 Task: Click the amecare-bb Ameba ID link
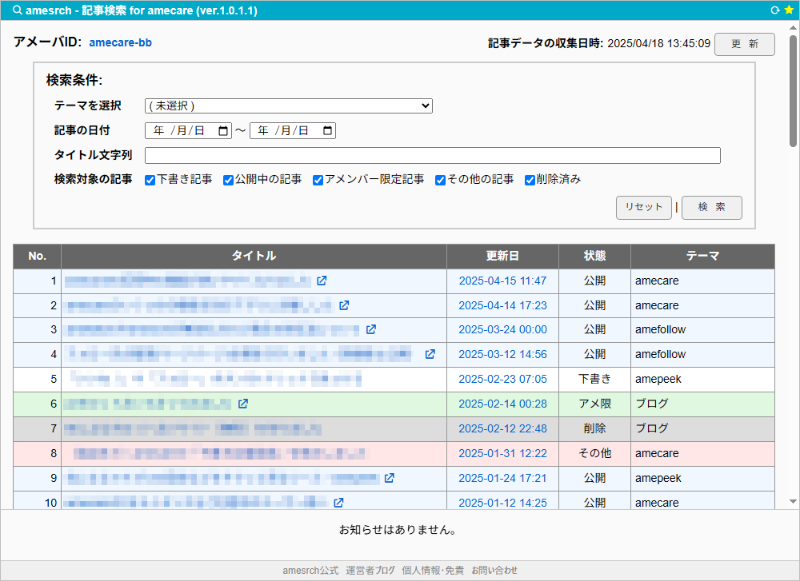pos(120,44)
